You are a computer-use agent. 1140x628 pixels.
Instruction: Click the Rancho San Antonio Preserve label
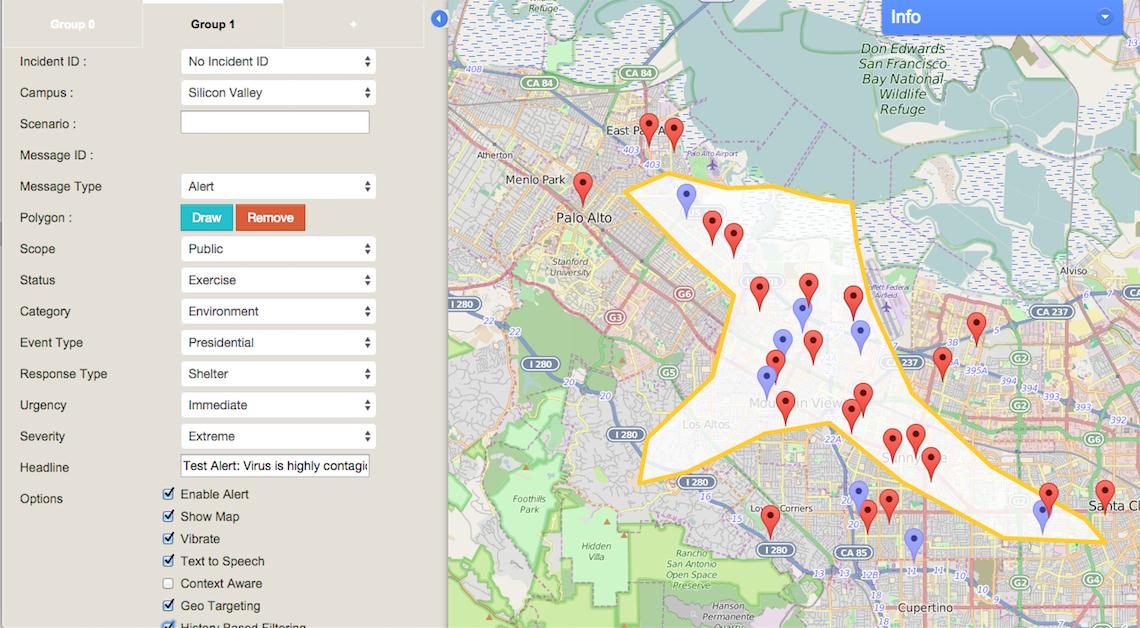pyautogui.click(x=691, y=569)
